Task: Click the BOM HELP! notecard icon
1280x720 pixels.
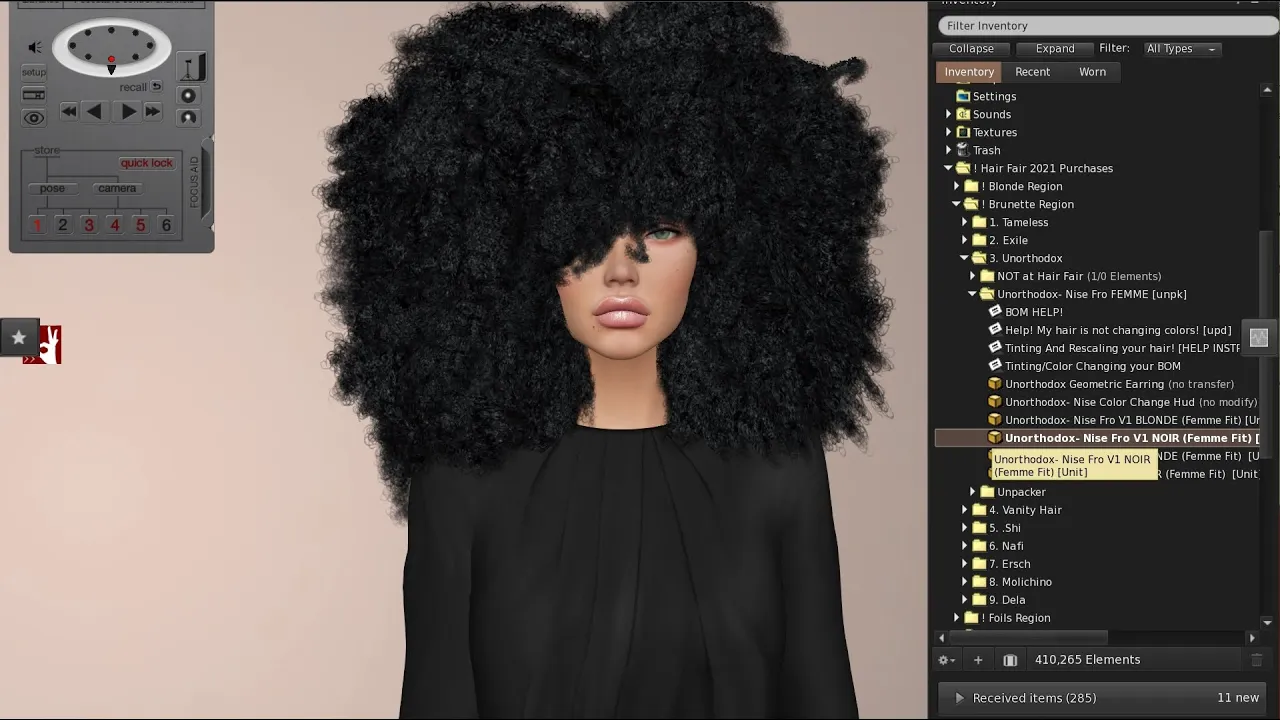Action: [995, 312]
